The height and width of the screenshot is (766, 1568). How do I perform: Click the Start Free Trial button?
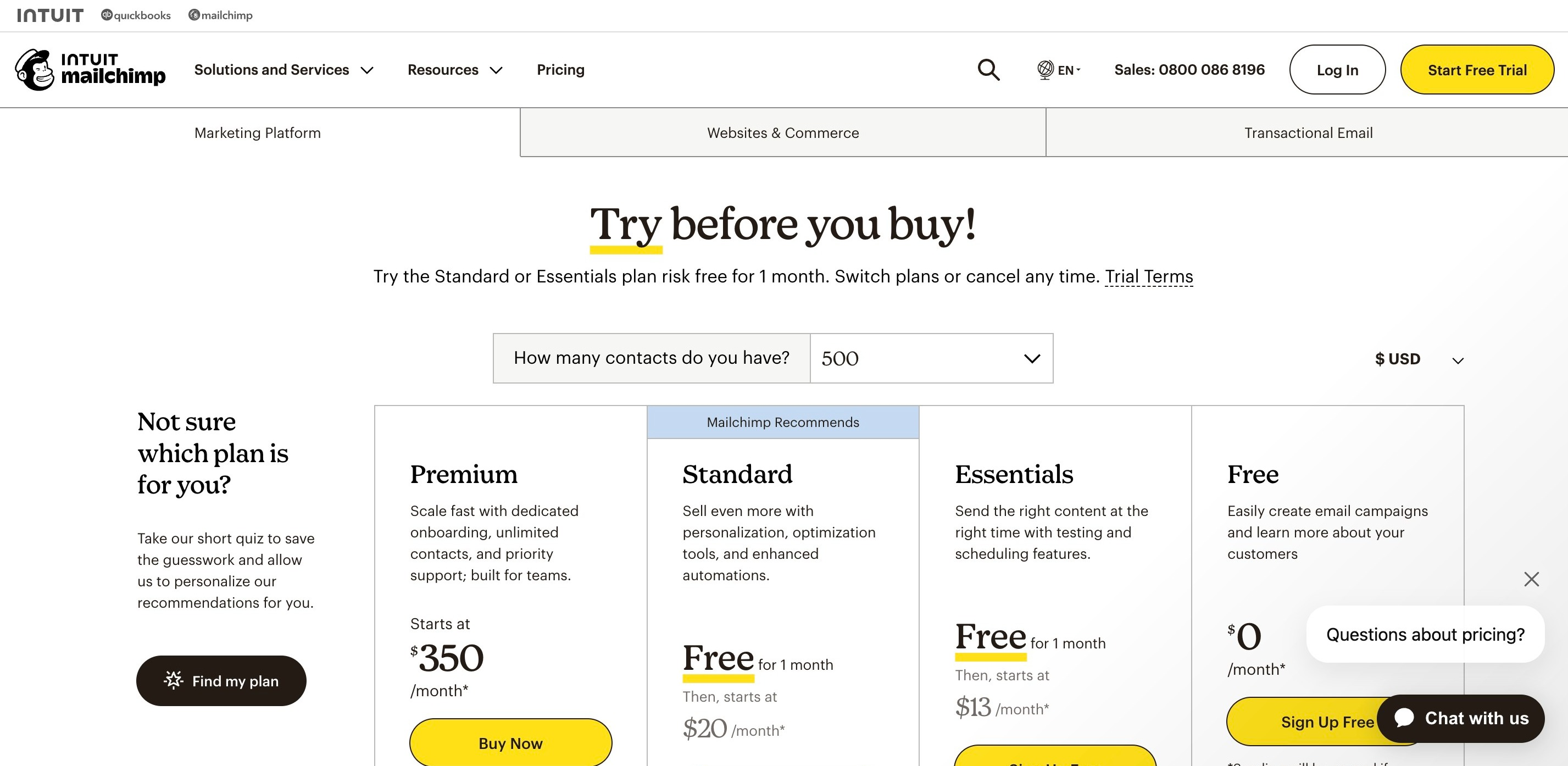coord(1477,70)
